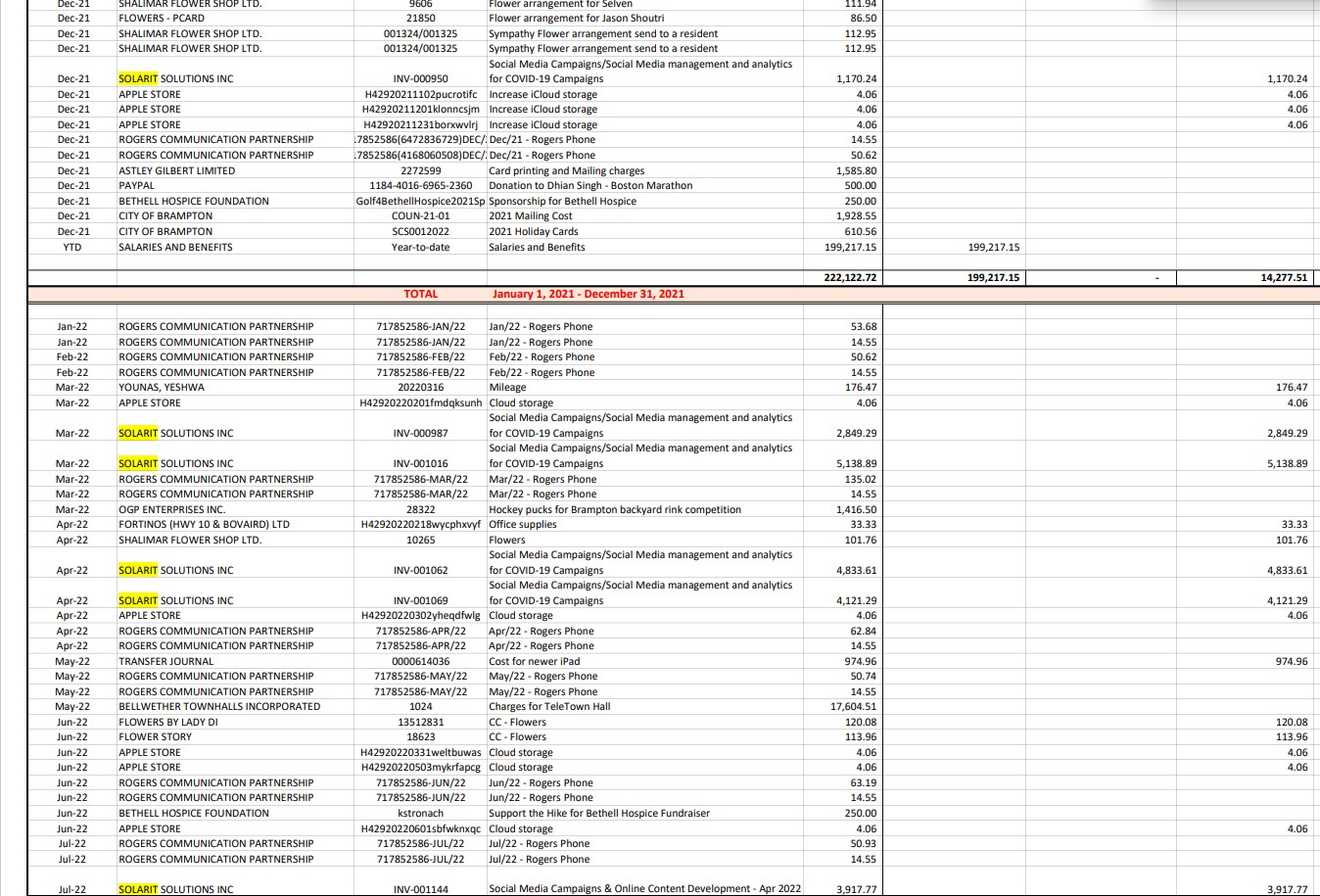Select the '2021 Holiday Cards' description
Screen dimensions: 1320x896
[x=534, y=231]
